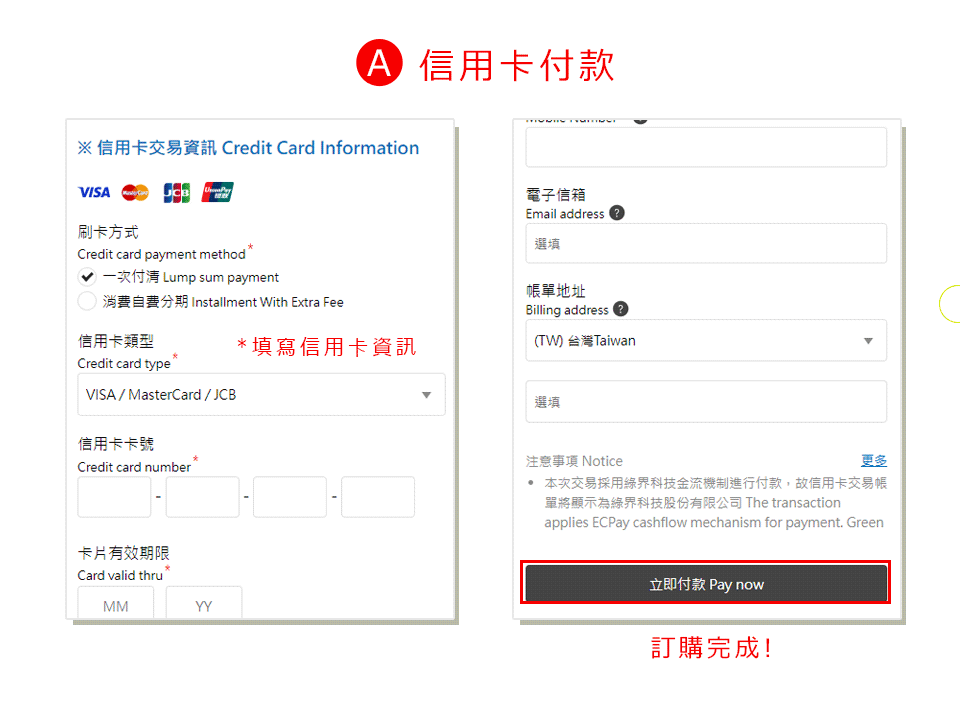
Task: Open Billing address help question icon
Action: click(x=620, y=309)
